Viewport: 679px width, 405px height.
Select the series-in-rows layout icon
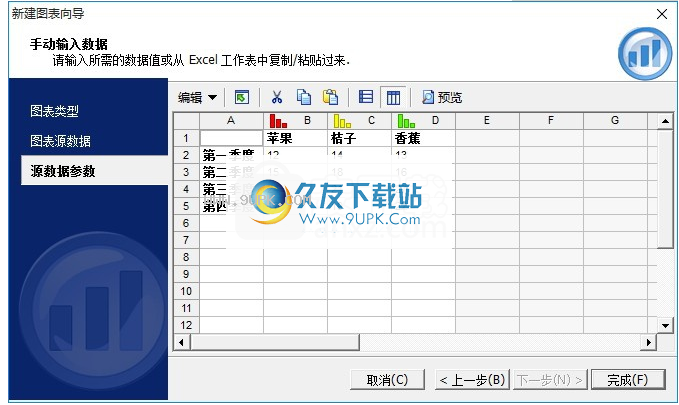pos(366,97)
